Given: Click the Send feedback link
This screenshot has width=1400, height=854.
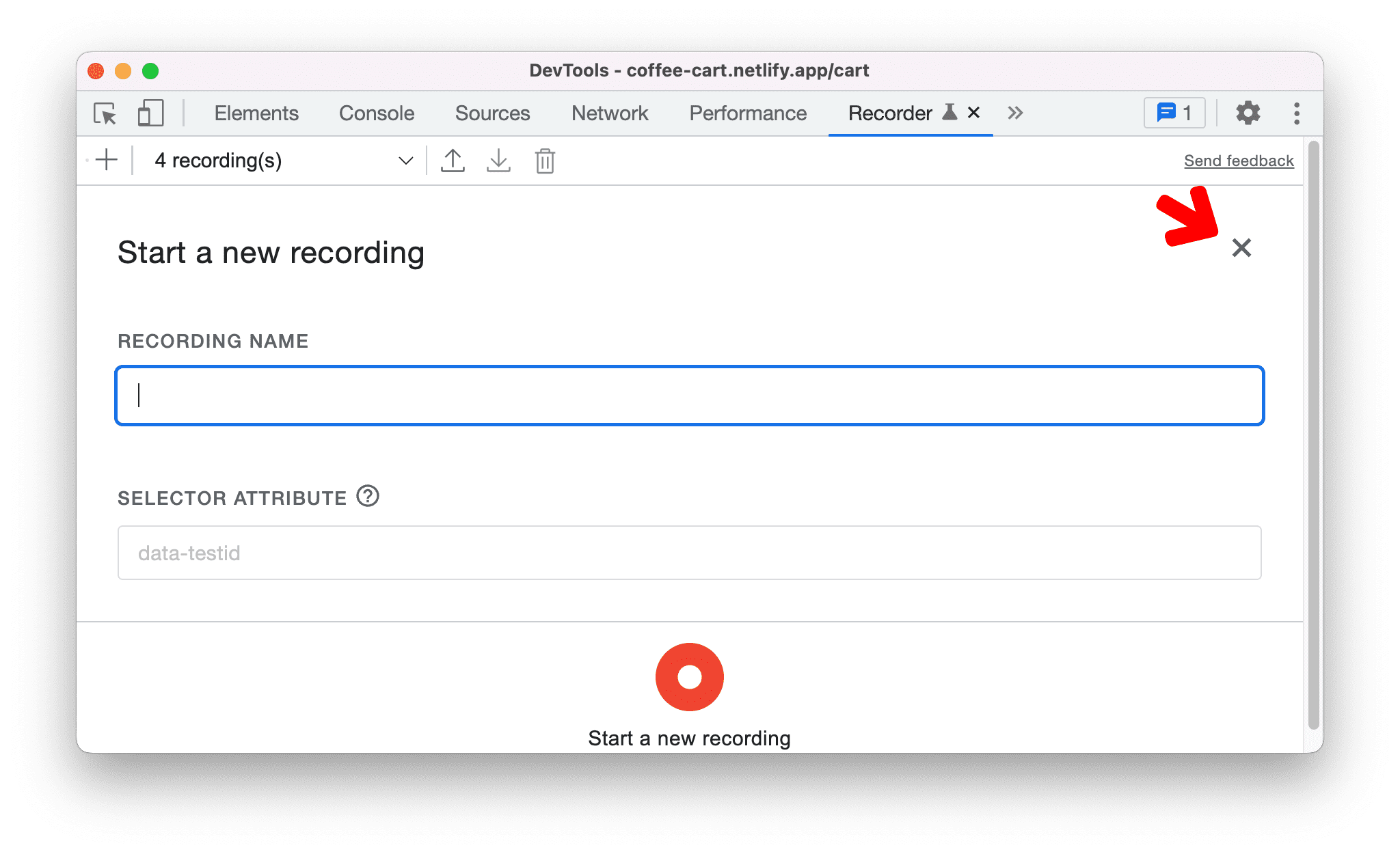Looking at the screenshot, I should click(x=1238, y=160).
